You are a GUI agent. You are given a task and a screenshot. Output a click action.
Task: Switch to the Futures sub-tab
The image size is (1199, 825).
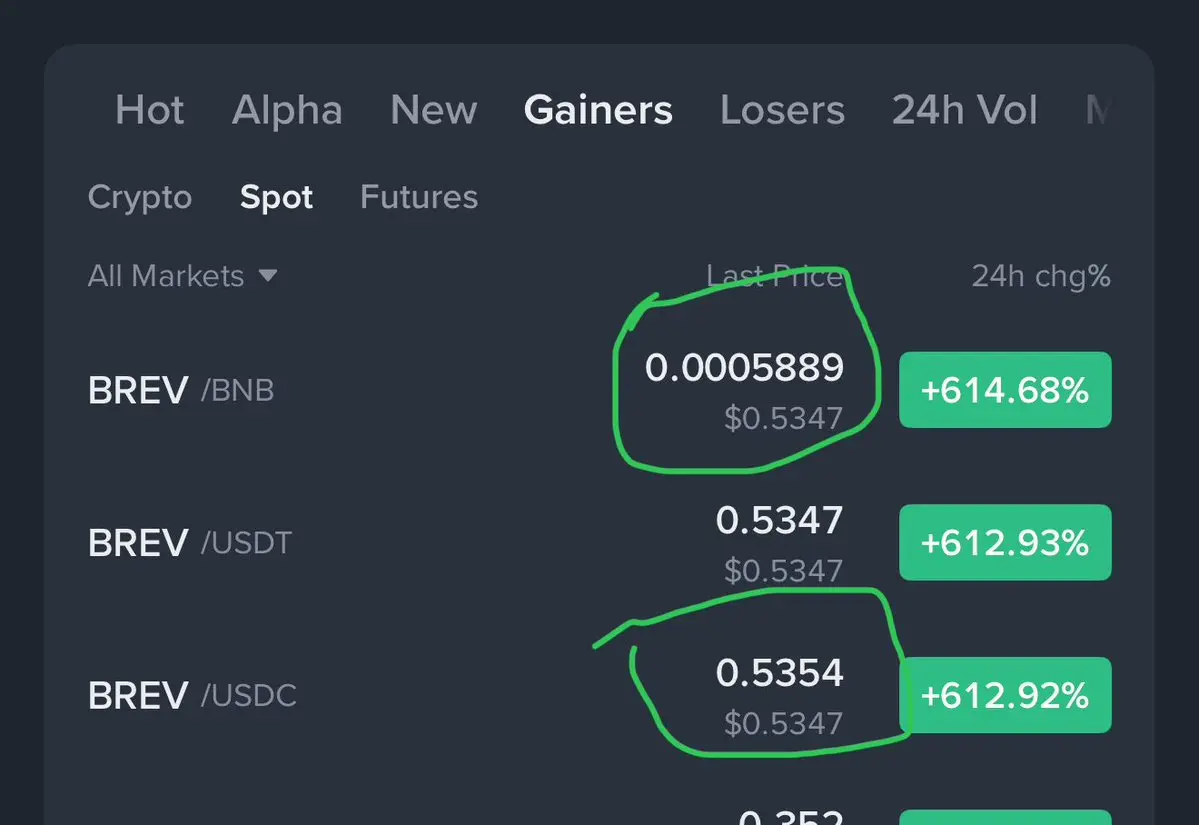418,197
